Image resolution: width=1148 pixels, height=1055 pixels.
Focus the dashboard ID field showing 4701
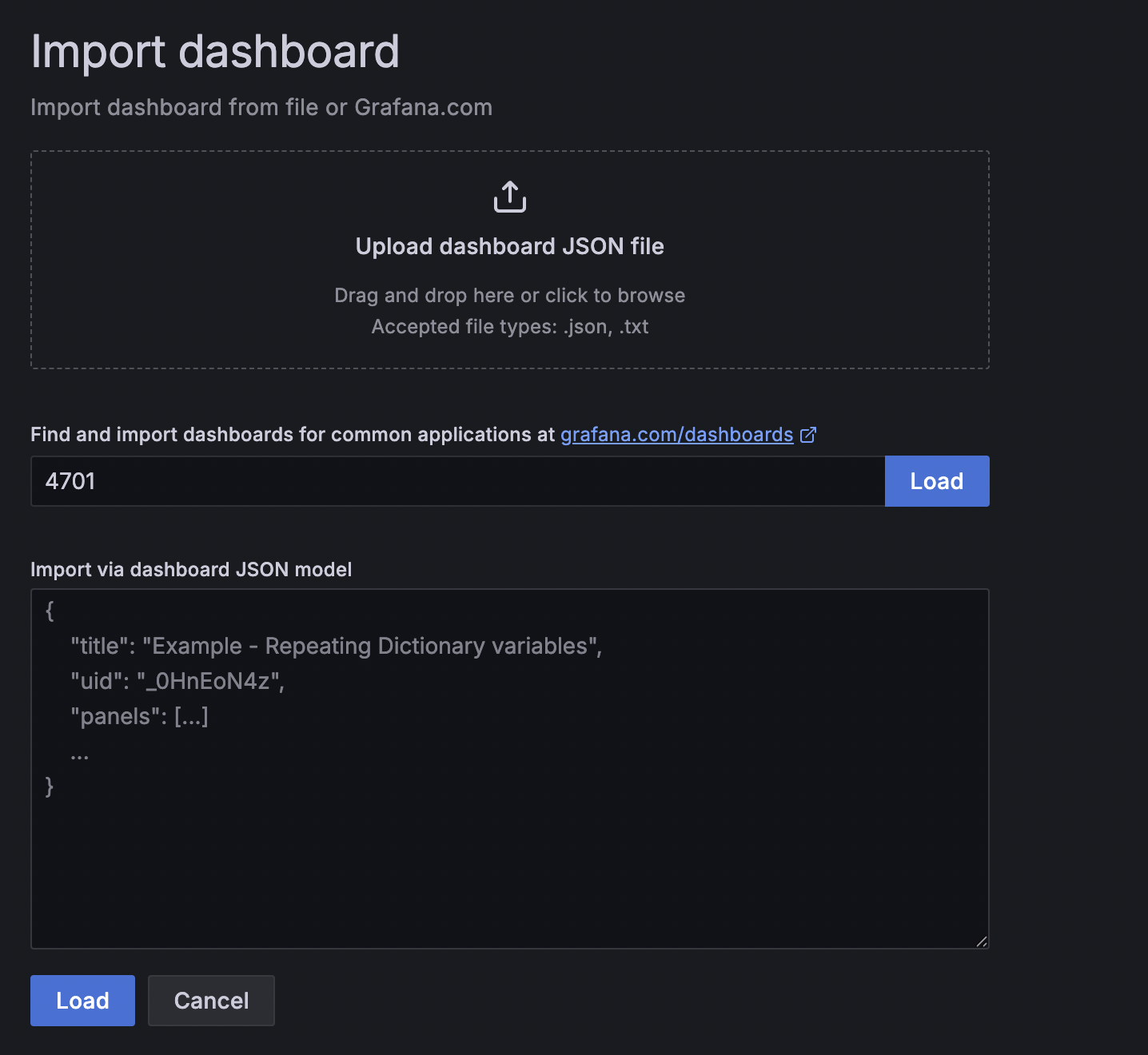pos(457,481)
